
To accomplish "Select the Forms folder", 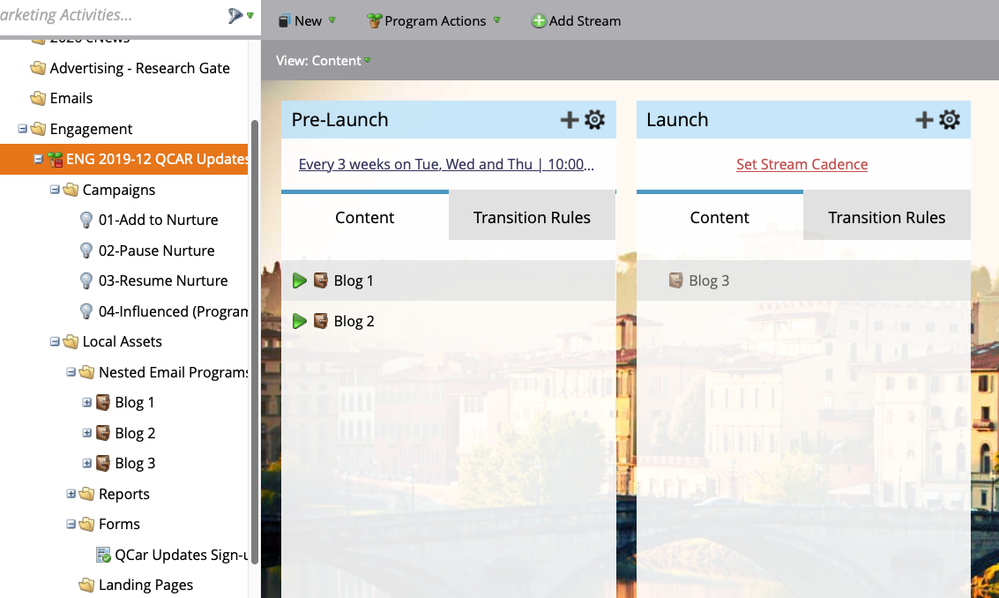I will (x=119, y=524).
